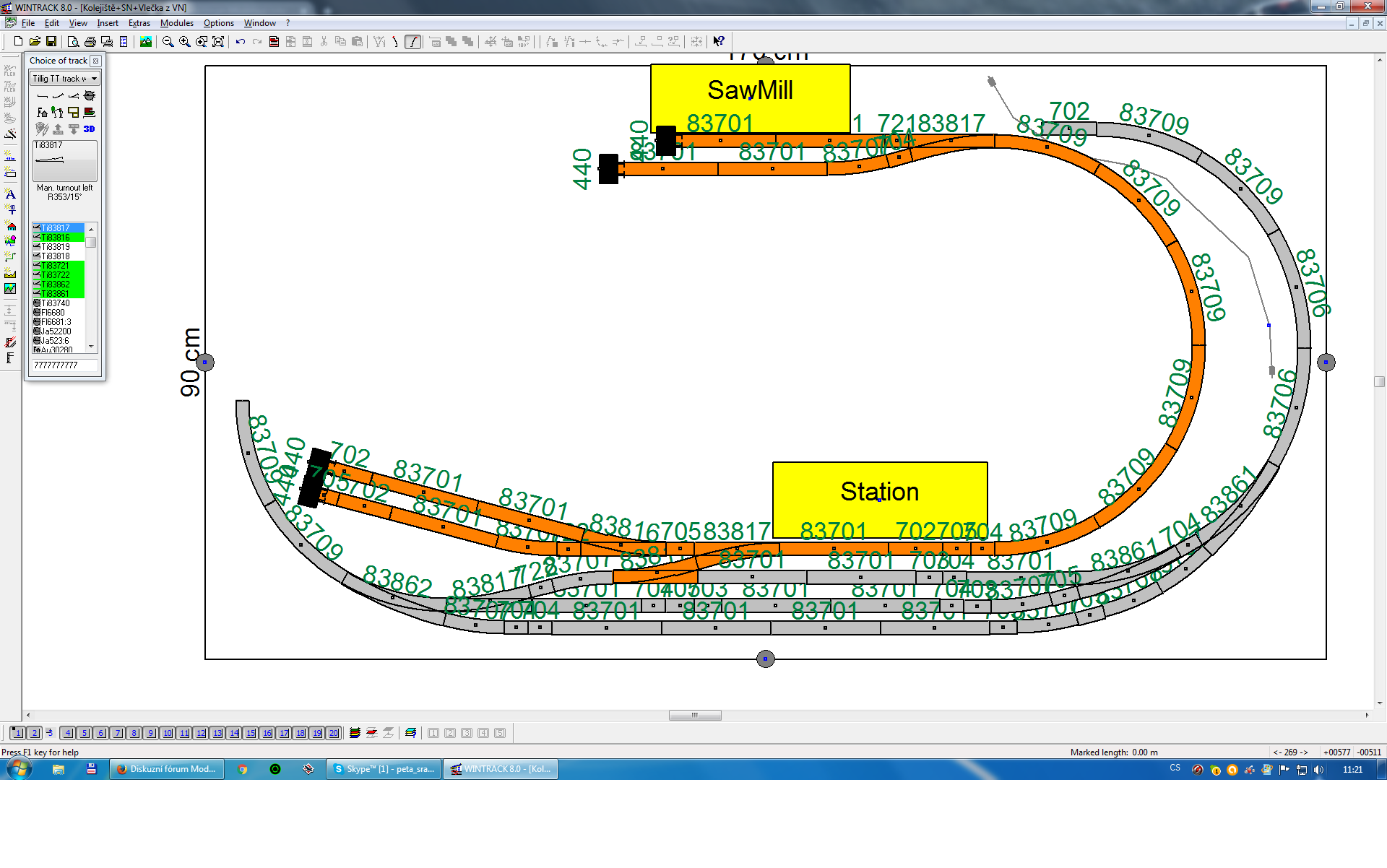This screenshot has width=1387, height=868.
Task: Click the show all layers stack icon
Action: point(355,733)
